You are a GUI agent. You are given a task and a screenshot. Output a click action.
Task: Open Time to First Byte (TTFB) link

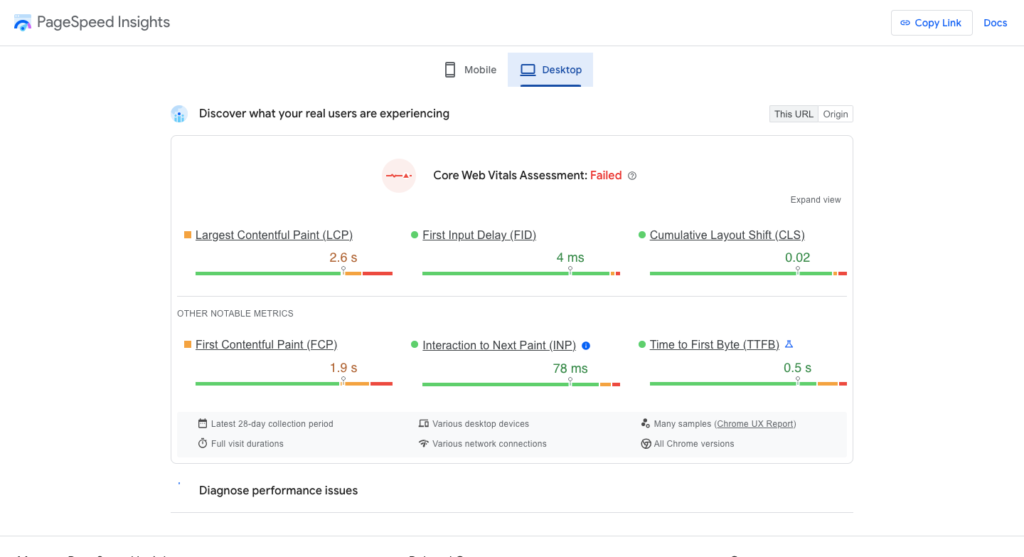714,345
